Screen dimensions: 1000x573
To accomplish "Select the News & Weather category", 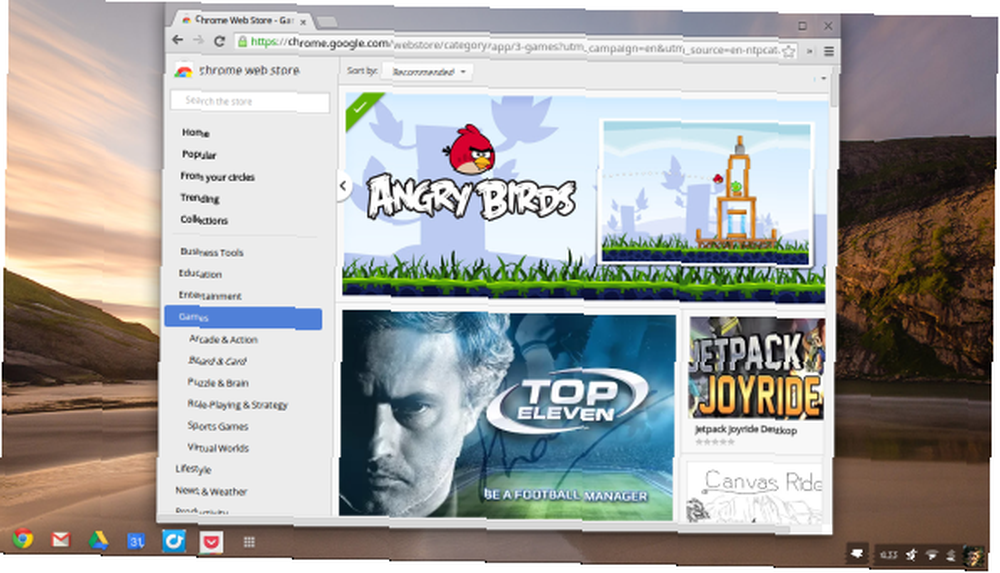I will click(211, 491).
